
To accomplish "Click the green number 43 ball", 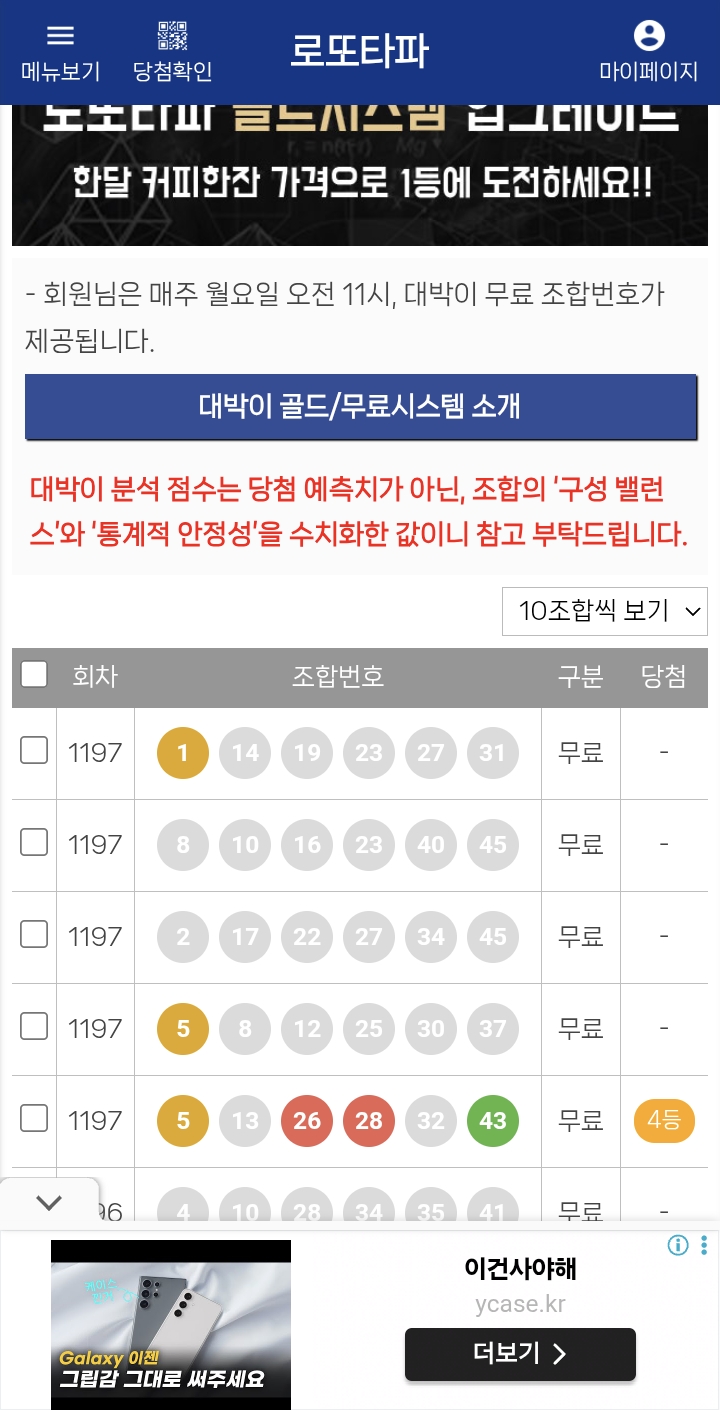I will tap(493, 1121).
